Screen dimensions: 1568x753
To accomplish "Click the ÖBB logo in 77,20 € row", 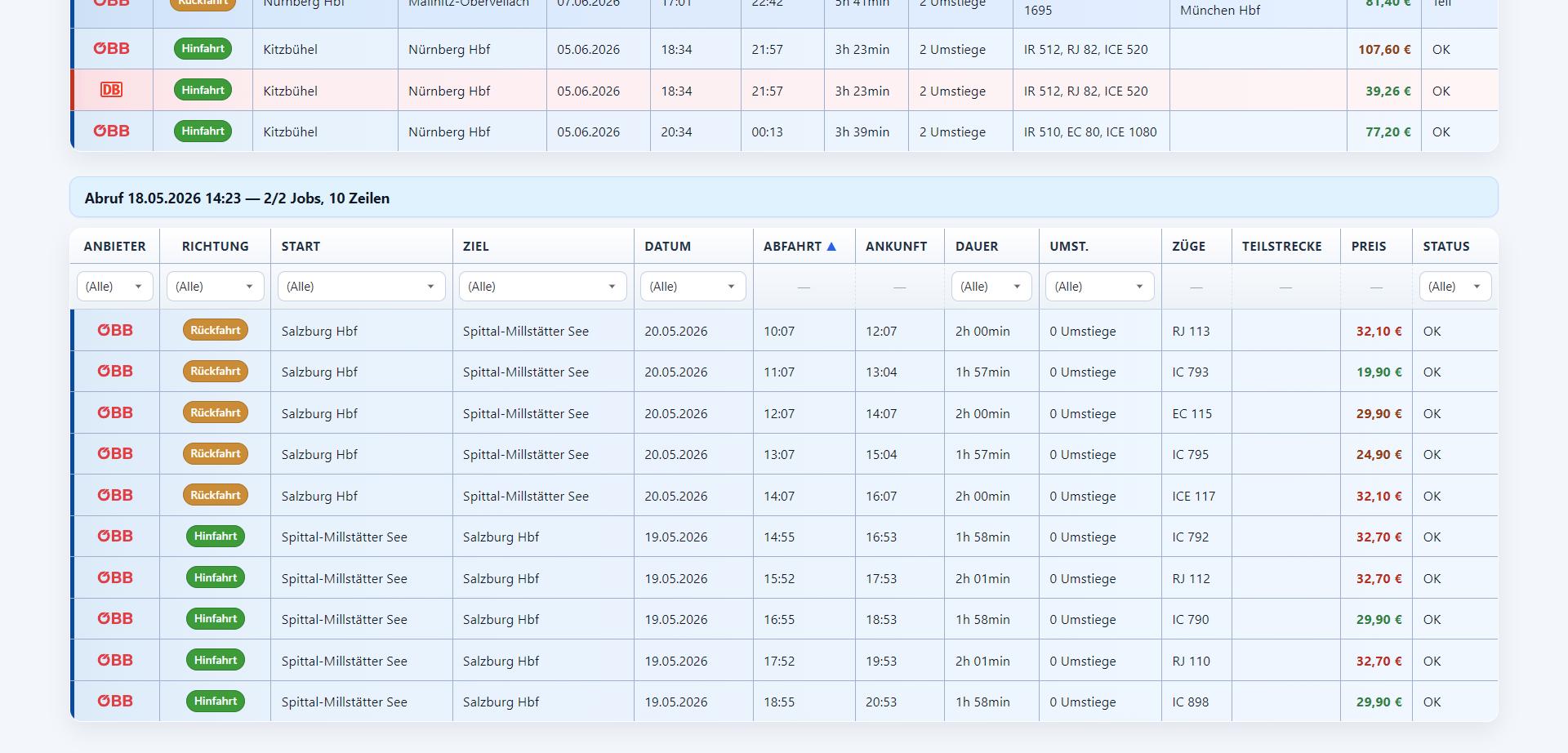I will pyautogui.click(x=112, y=131).
